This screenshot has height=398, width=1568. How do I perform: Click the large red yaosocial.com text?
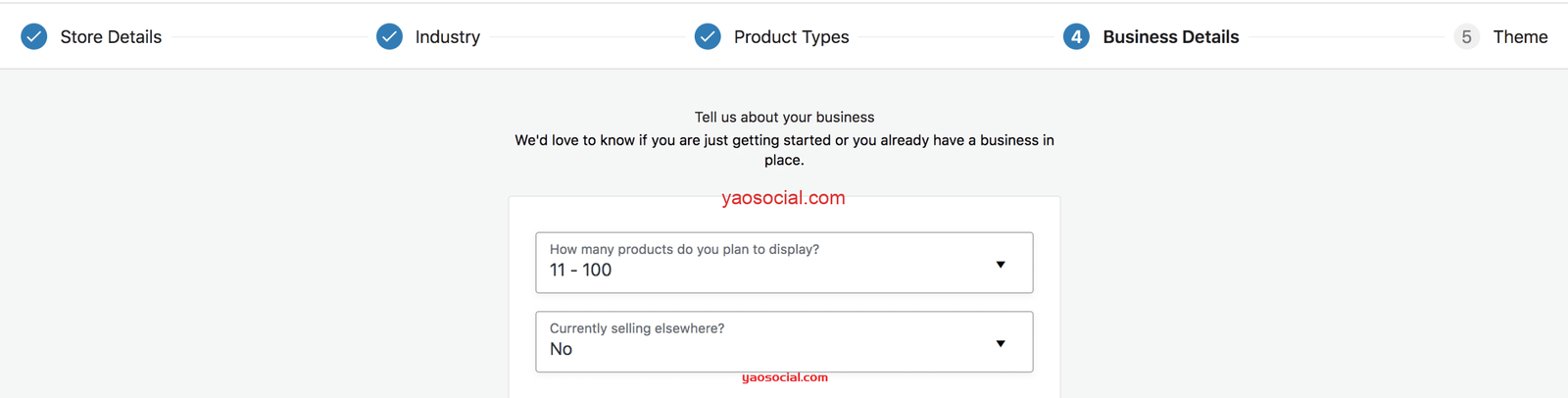(783, 198)
